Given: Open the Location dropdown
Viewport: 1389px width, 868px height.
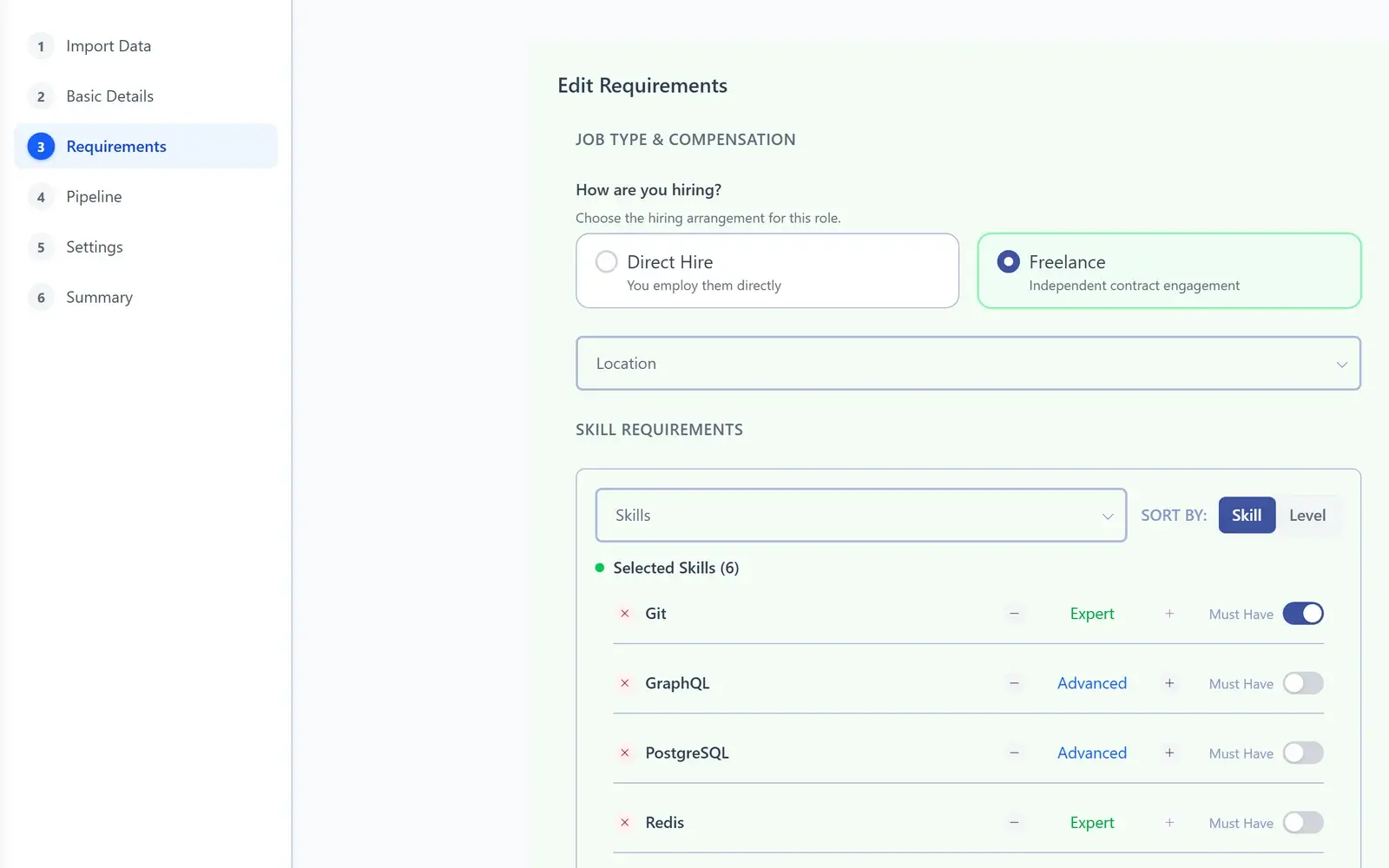Looking at the screenshot, I should point(968,364).
